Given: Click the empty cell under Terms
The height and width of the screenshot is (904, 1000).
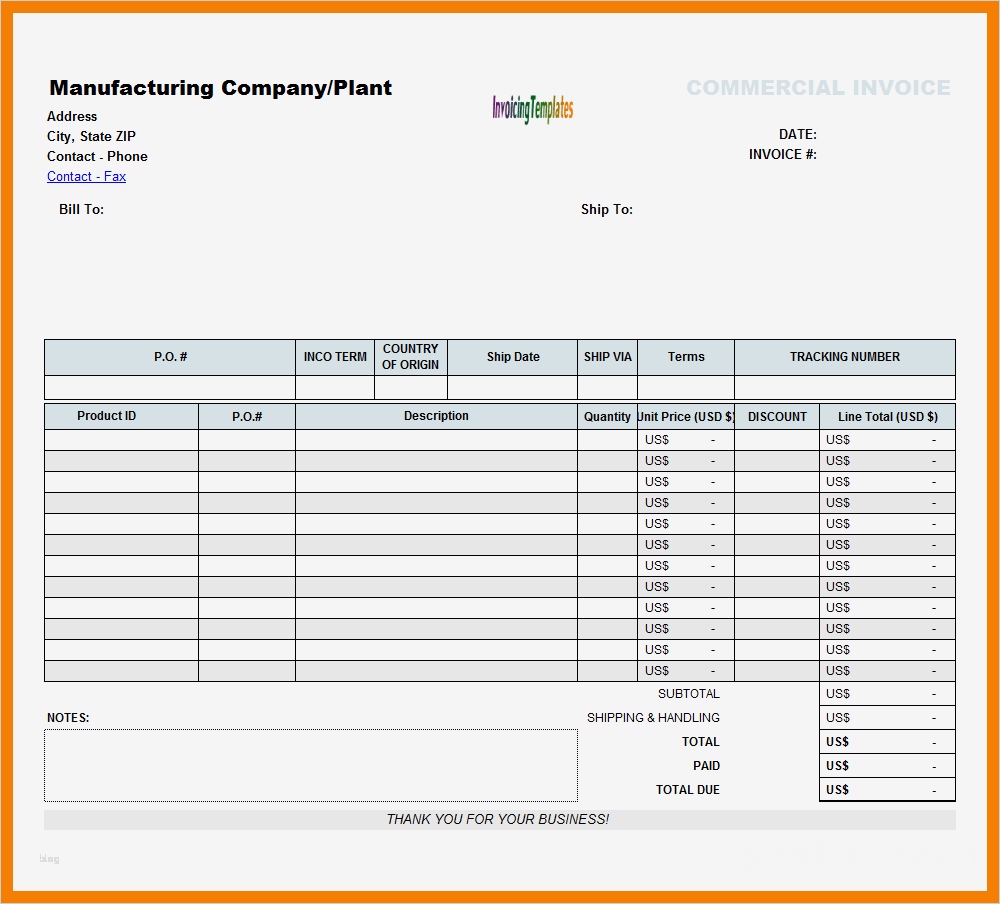Looking at the screenshot, I should 686,387.
